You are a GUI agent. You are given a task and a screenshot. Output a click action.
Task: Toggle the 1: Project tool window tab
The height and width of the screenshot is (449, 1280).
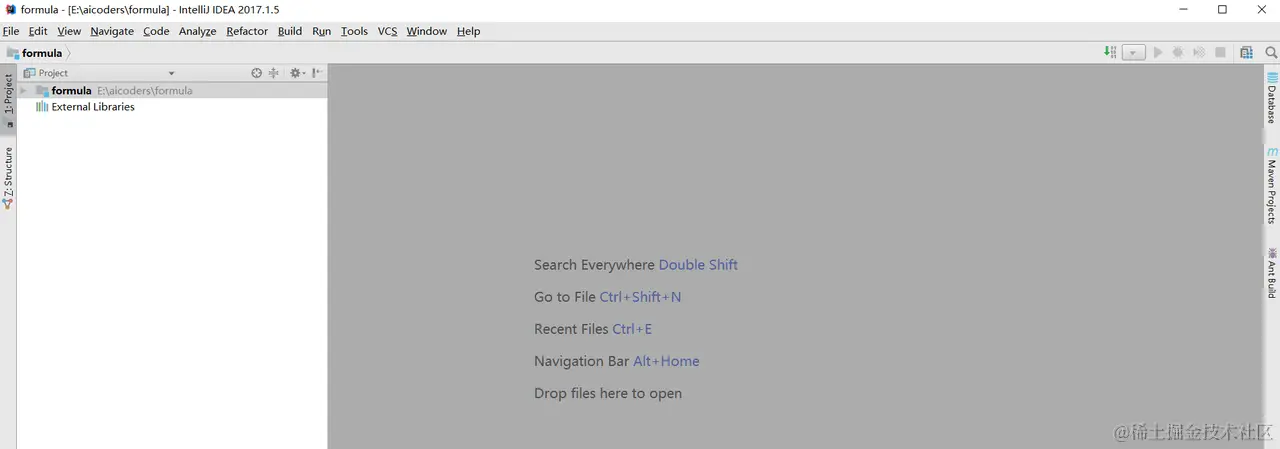[x=8, y=99]
